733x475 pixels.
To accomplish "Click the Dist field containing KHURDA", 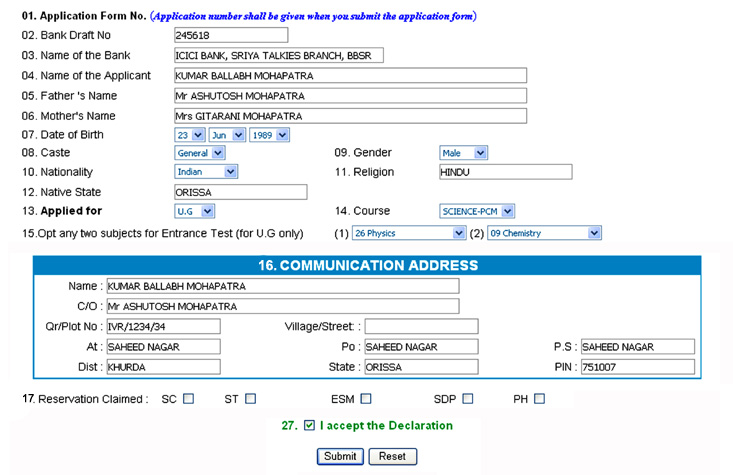I will pyautogui.click(x=163, y=367).
